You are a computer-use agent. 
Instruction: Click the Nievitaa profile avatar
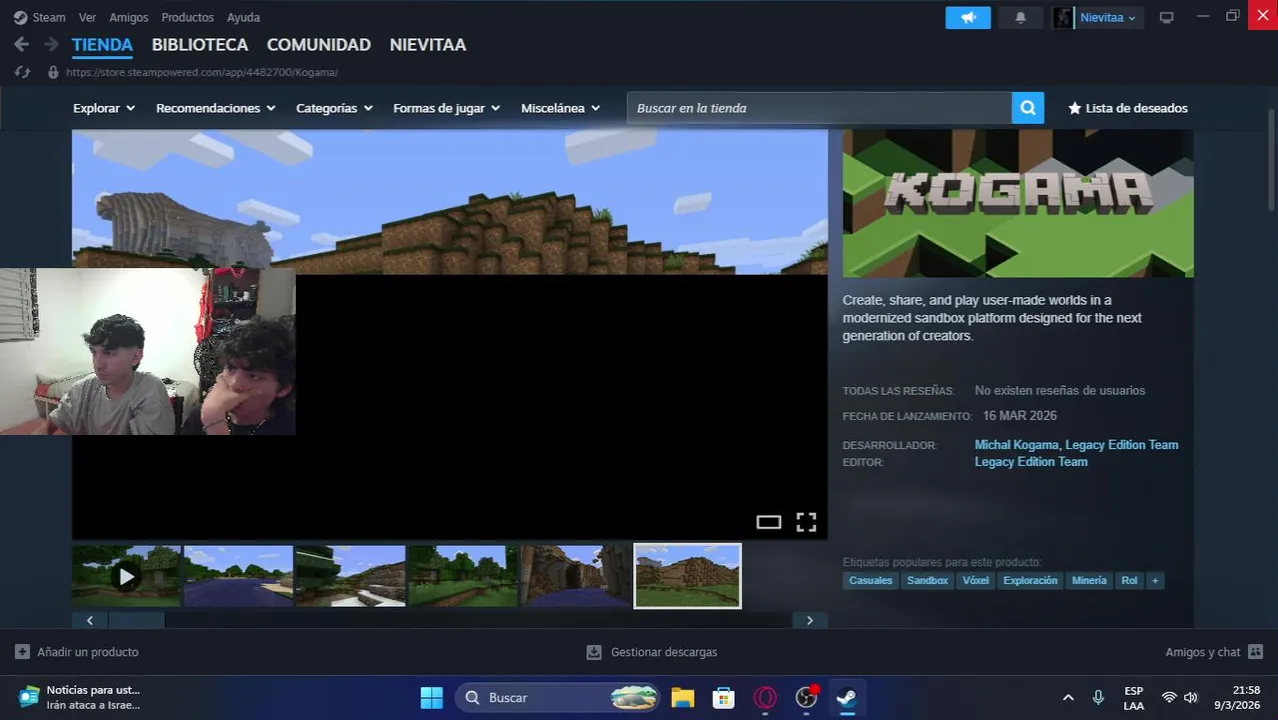point(1063,17)
